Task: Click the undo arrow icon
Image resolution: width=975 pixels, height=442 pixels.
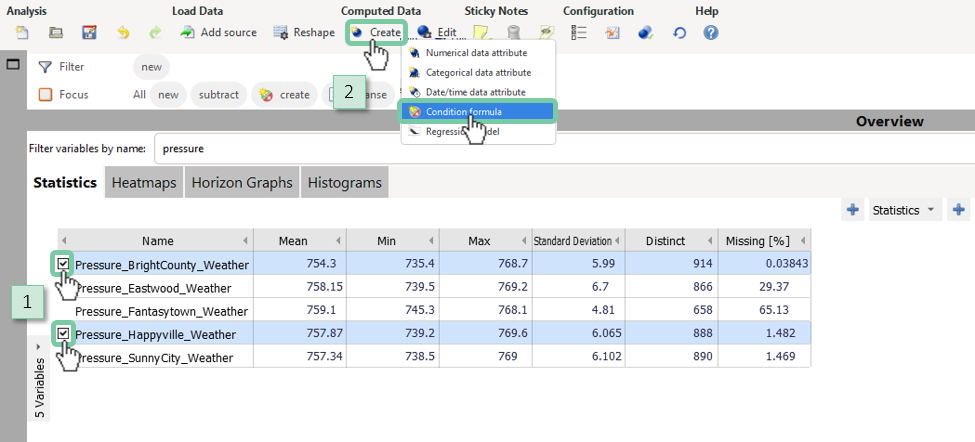Action: click(x=123, y=33)
